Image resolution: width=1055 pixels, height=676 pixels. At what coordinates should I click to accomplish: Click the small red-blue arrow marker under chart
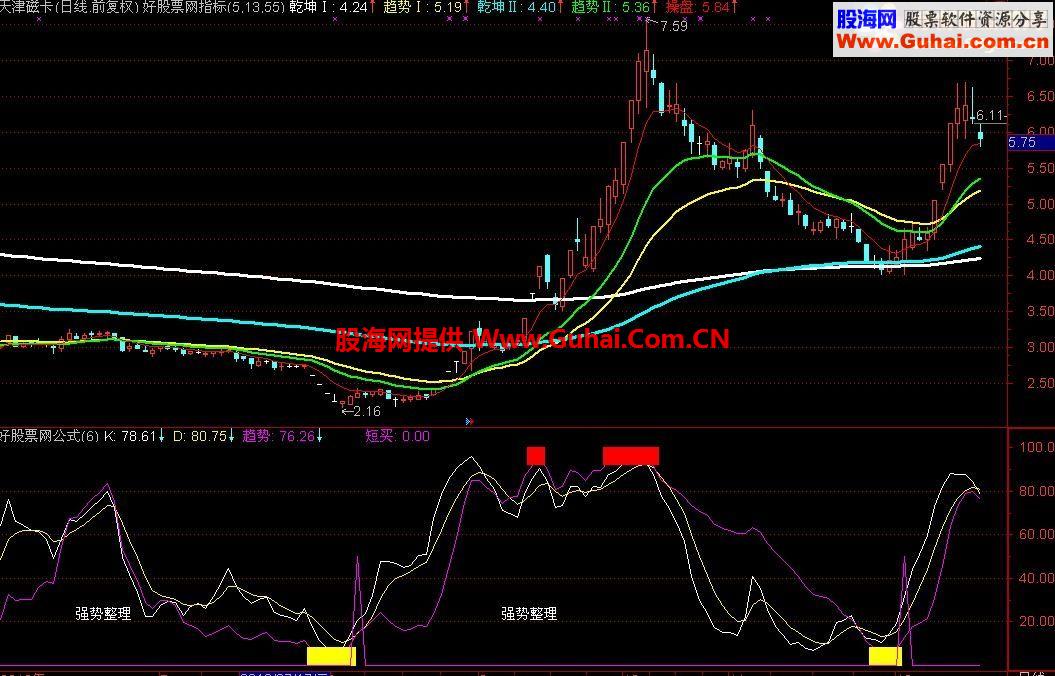tap(469, 422)
